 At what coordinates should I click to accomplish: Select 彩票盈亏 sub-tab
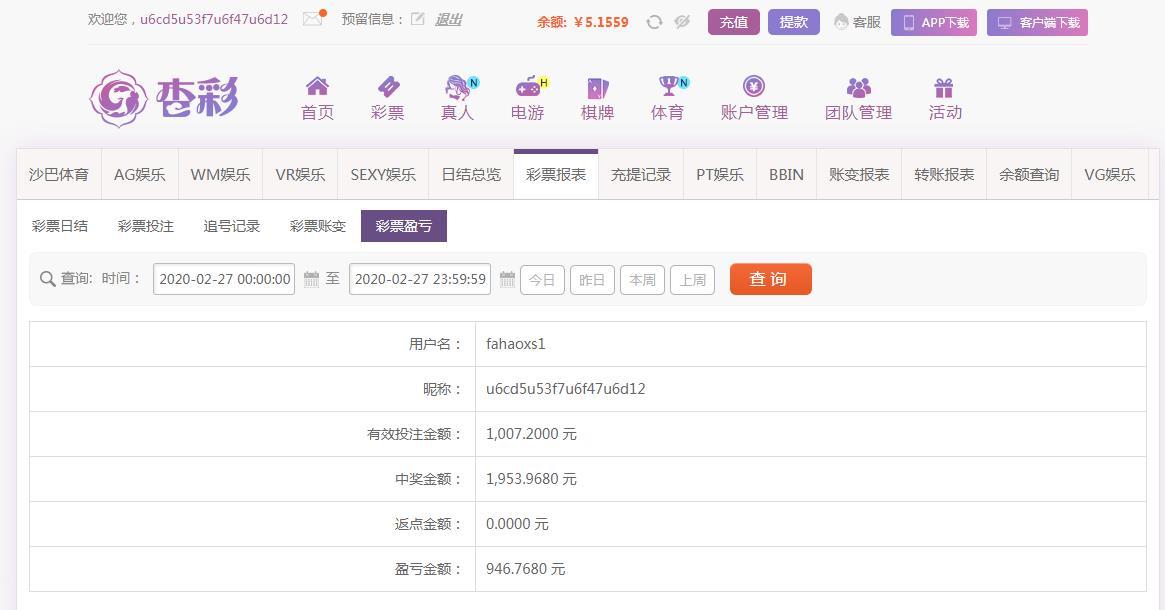point(403,226)
